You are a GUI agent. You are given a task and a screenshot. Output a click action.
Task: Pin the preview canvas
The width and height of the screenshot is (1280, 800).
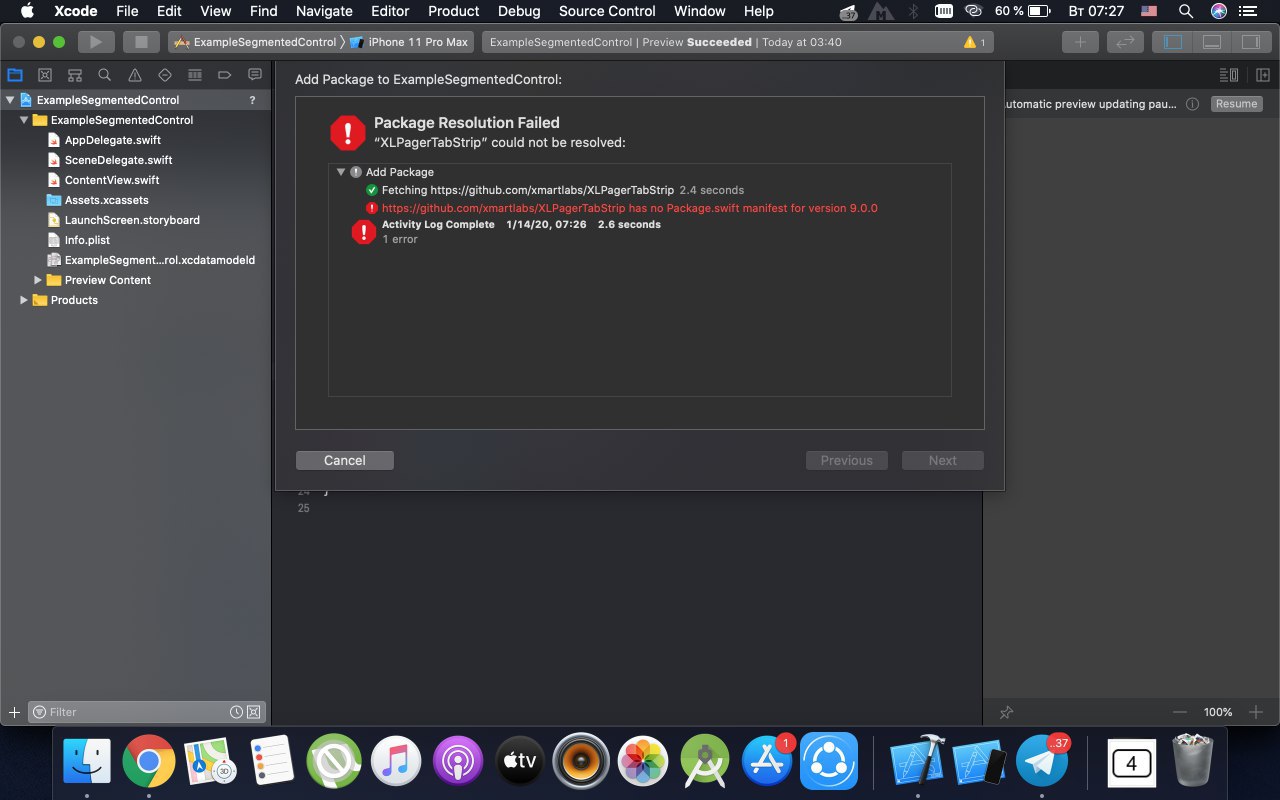click(1007, 712)
